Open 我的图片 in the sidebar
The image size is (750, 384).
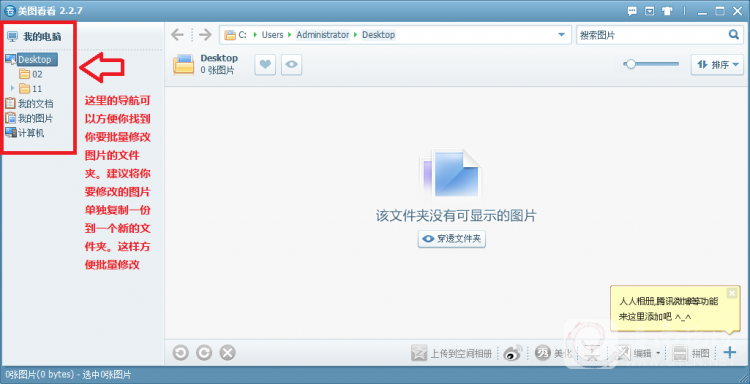point(29,118)
